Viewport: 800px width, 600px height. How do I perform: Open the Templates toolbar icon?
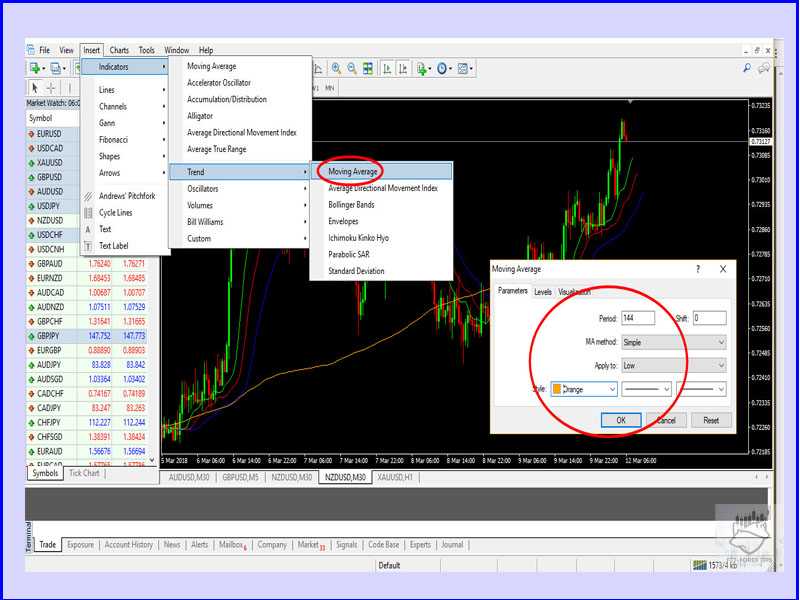click(x=463, y=68)
